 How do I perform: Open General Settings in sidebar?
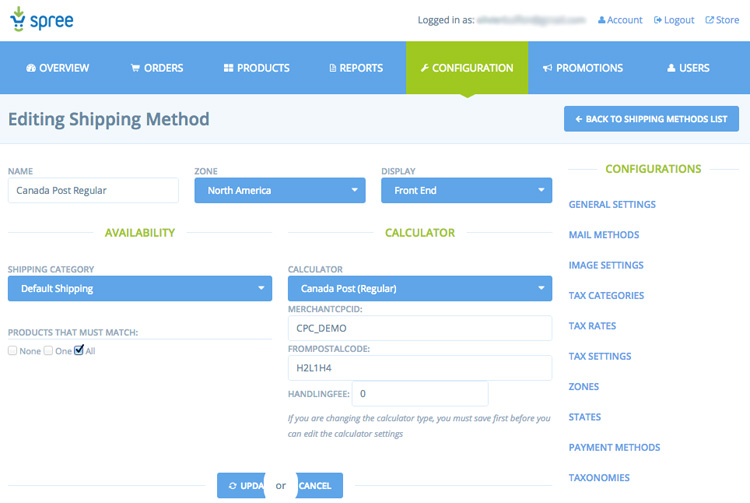pyautogui.click(x=612, y=204)
